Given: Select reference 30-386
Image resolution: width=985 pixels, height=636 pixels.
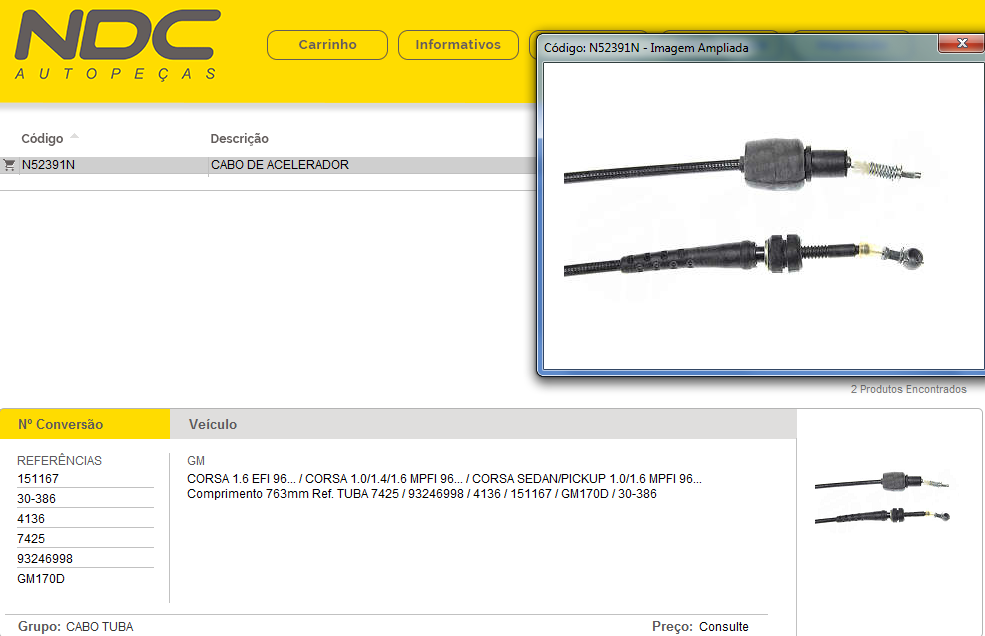Looking at the screenshot, I should (x=36, y=499).
